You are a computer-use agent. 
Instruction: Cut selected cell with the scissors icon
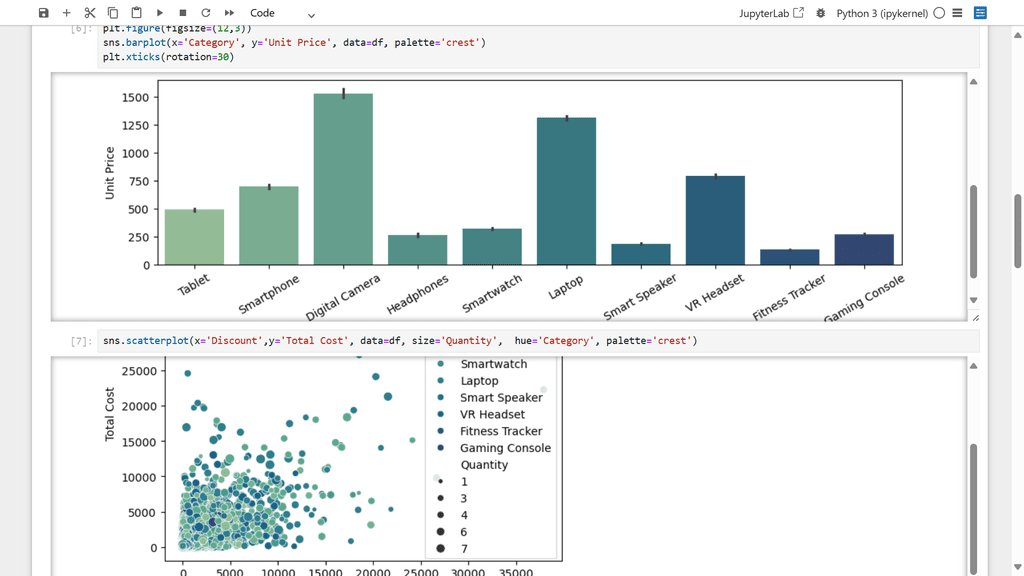pos(90,13)
